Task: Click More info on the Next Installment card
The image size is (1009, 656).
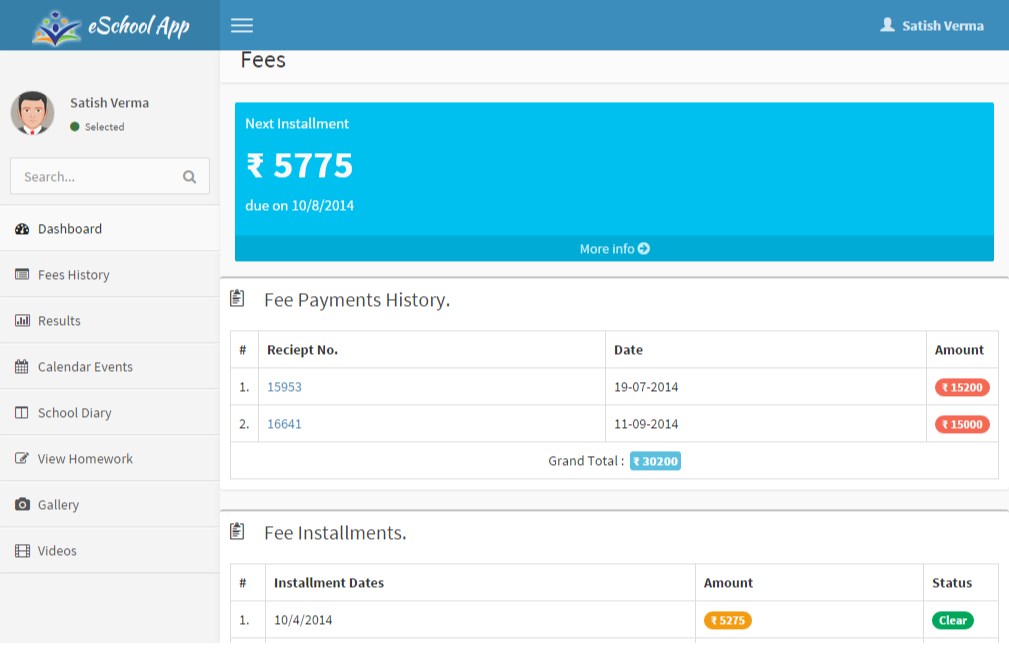Action: click(614, 248)
